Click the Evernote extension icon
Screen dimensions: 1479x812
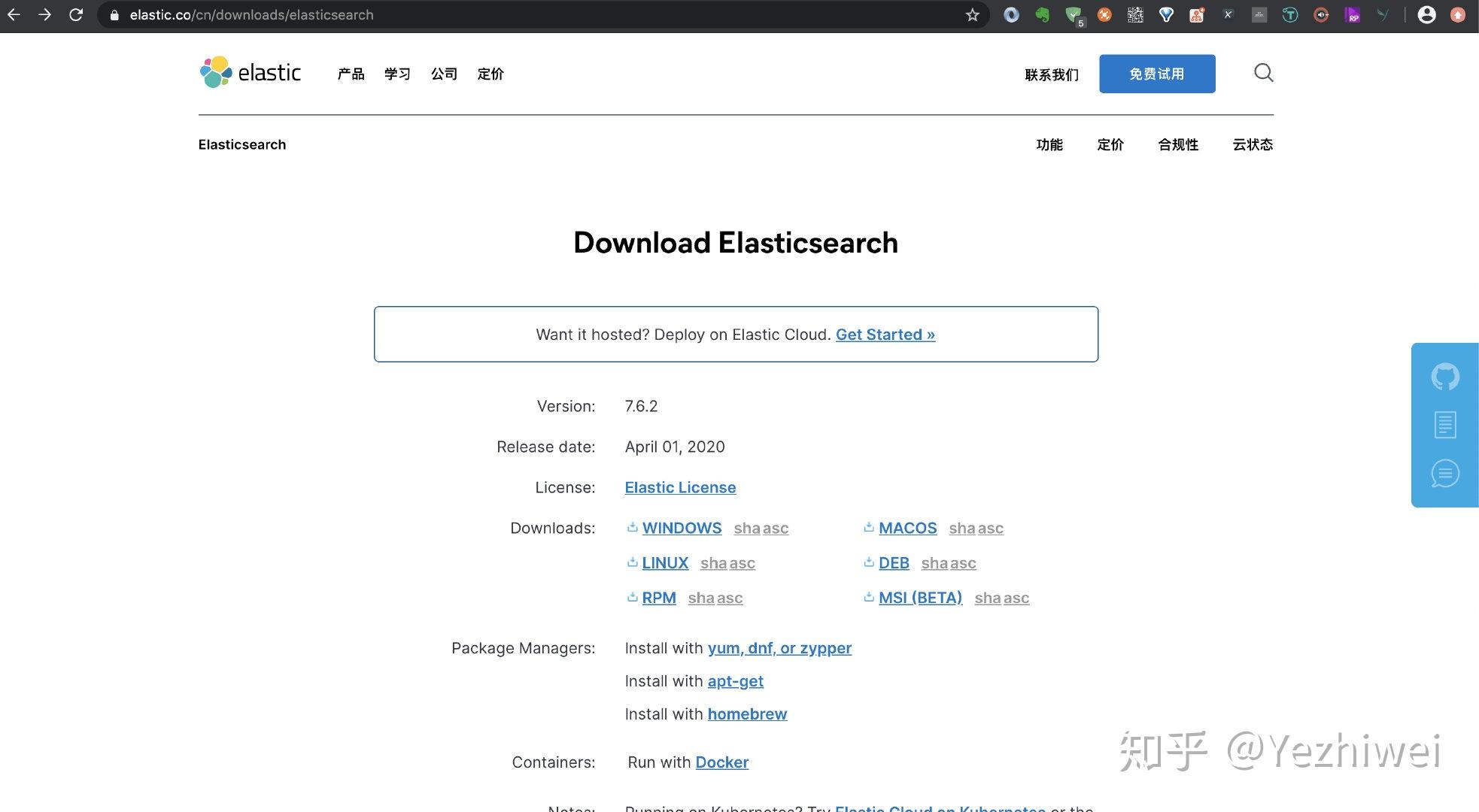(1043, 14)
